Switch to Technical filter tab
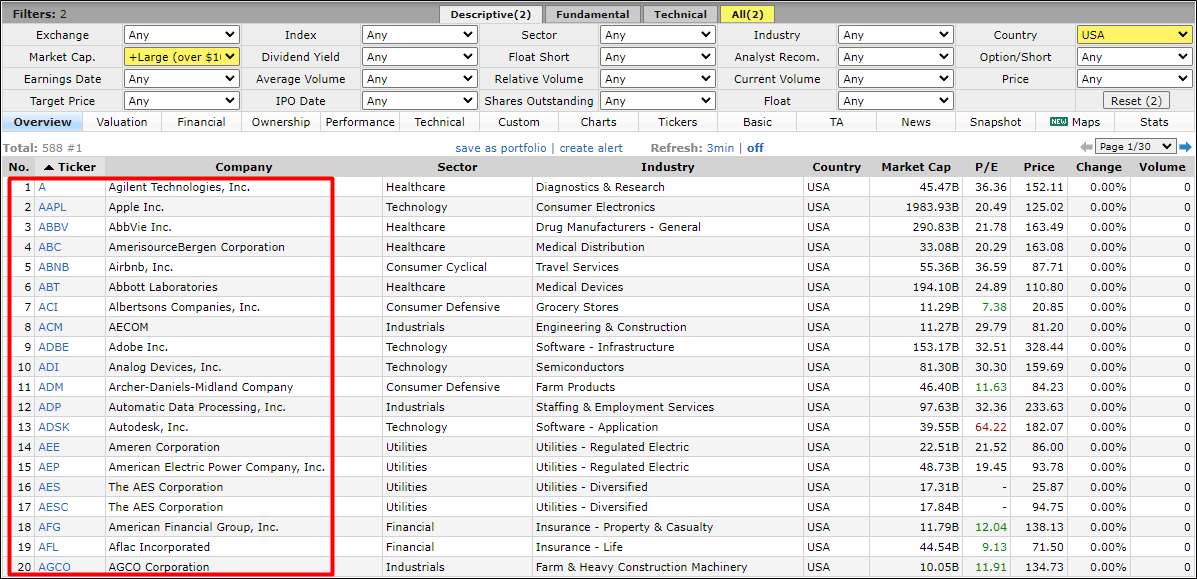The height and width of the screenshot is (579, 1197). pyautogui.click(x=680, y=14)
